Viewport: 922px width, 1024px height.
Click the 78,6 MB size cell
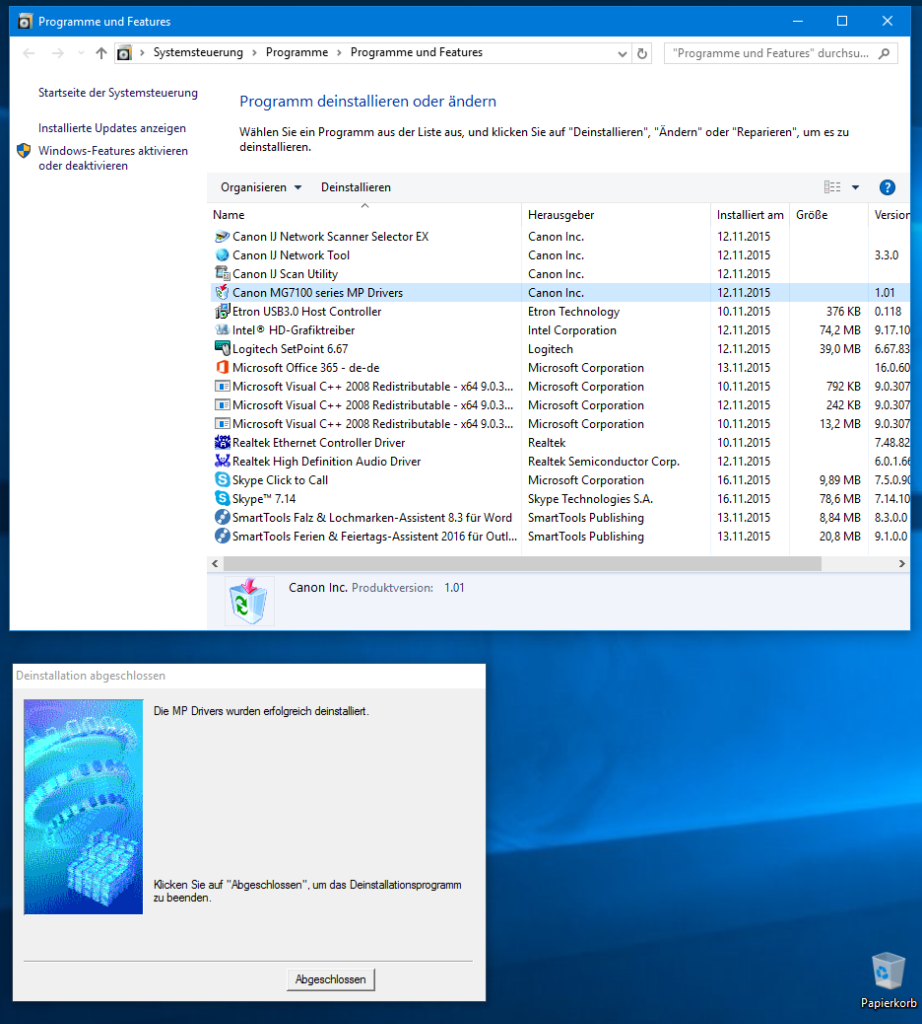840,499
